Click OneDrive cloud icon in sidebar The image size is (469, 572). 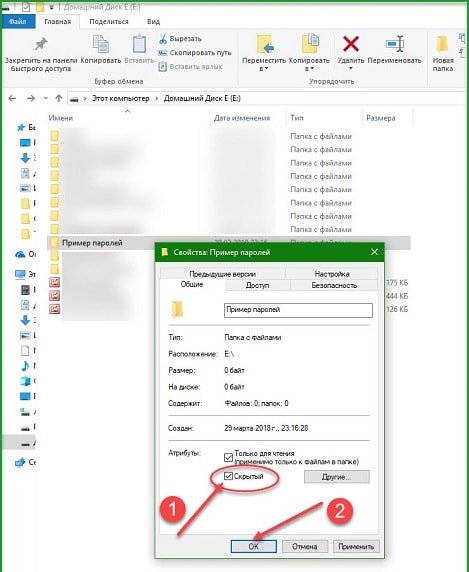(x=20, y=254)
